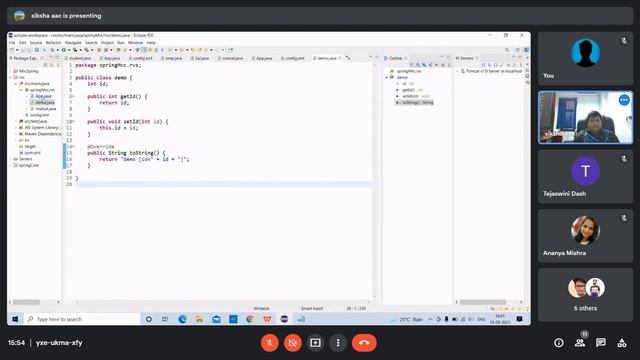Screen dimensions: 640x360
Task: Show hidden editor tabs overflow list
Action: pyautogui.click(x=348, y=58)
